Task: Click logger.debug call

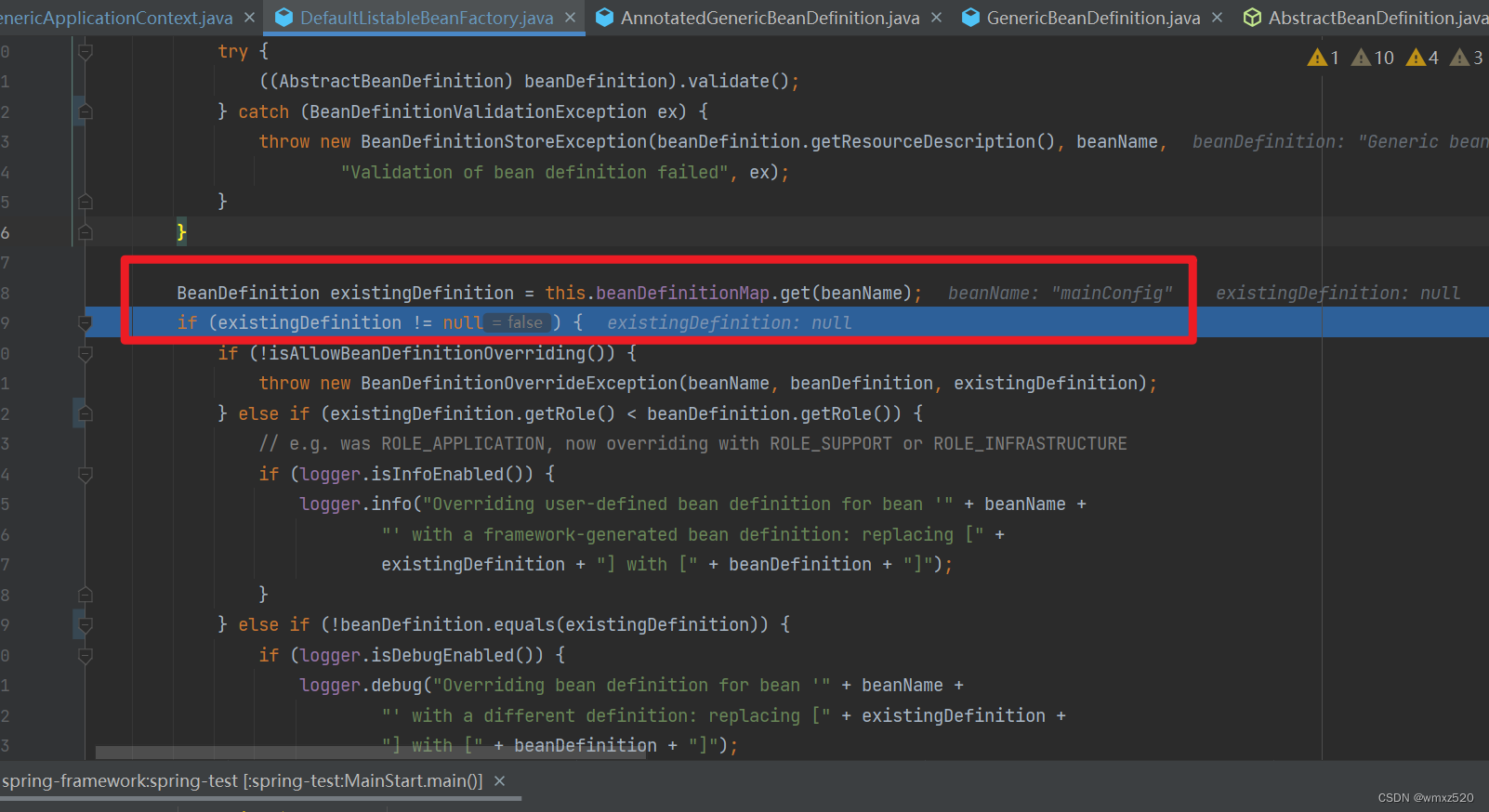Action: [x=361, y=686]
